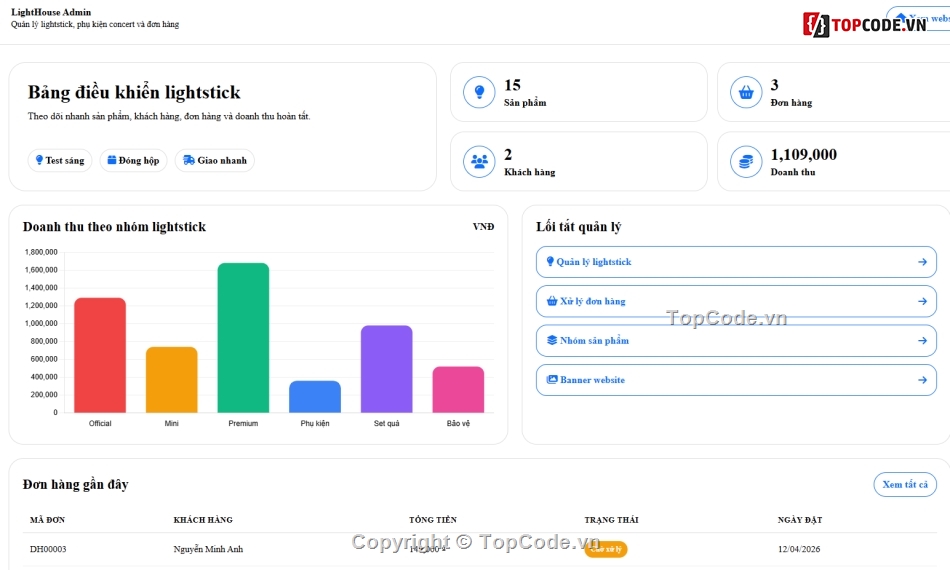
Task: Click the lightbulb icon beside 15 Sản phẩm
Action: [x=479, y=92]
